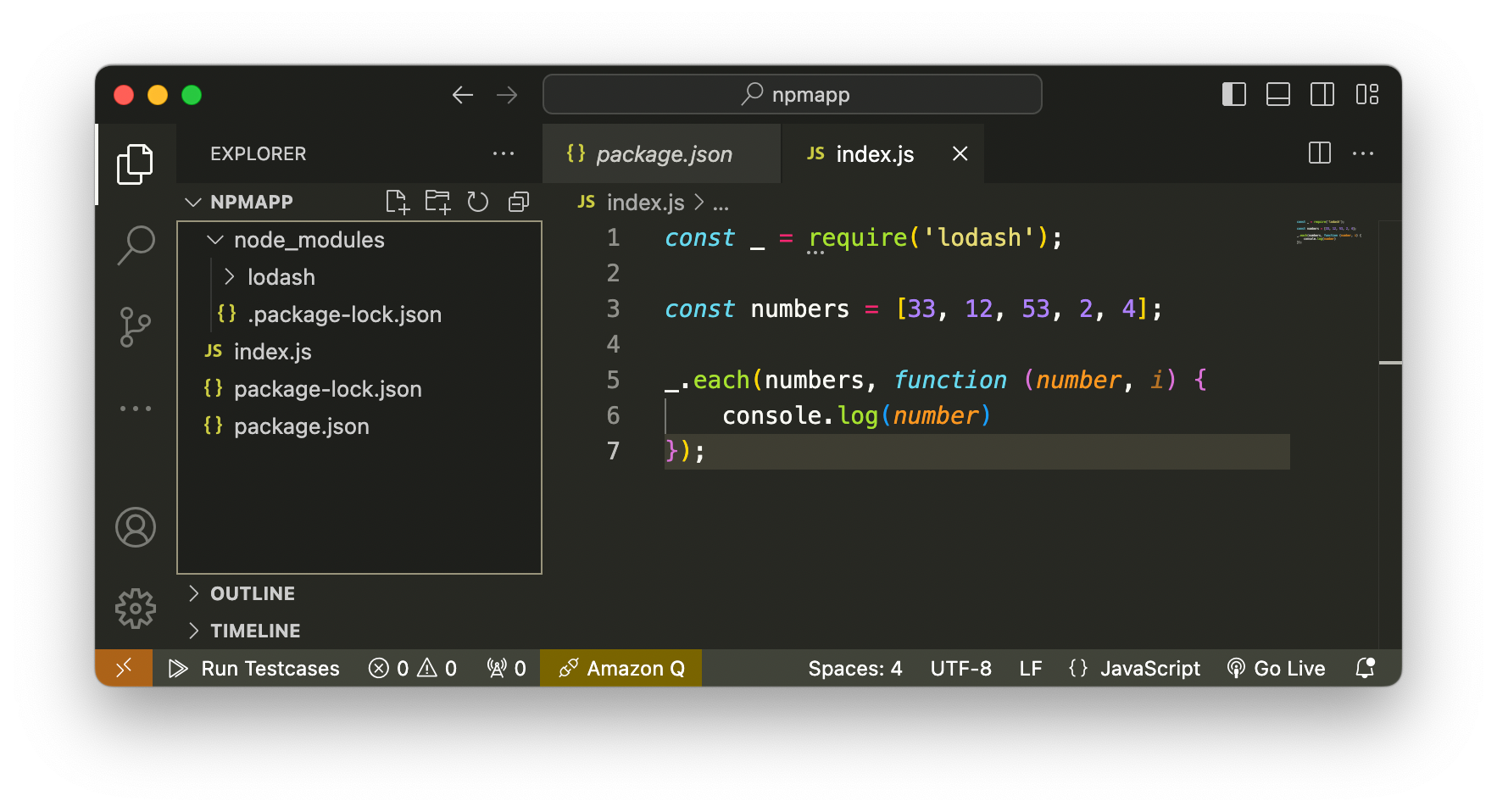Click the npmapp command center search box
Viewport: 1497px width, 812px height.
(x=793, y=94)
